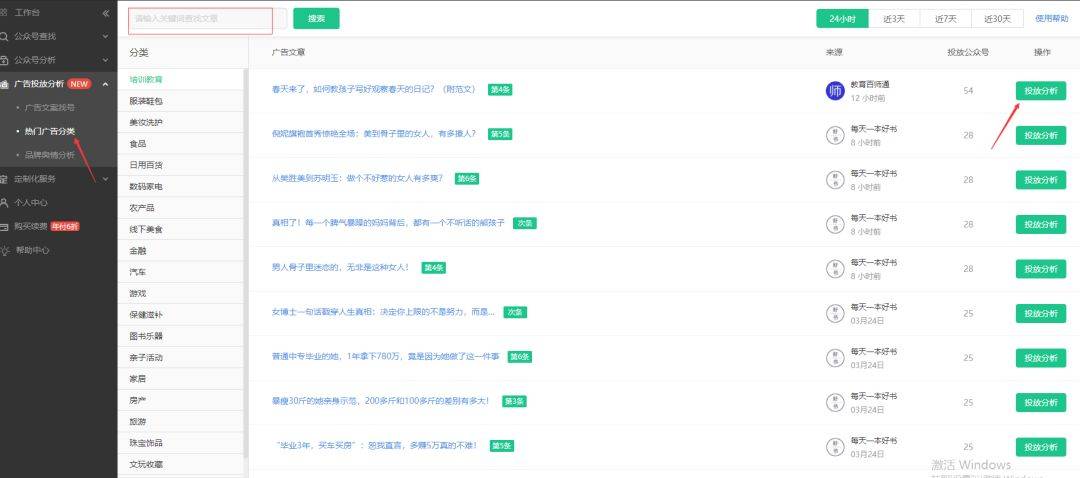The width and height of the screenshot is (1080, 478).
Task: Click the 购买续费 card icon
Action: 4,226
